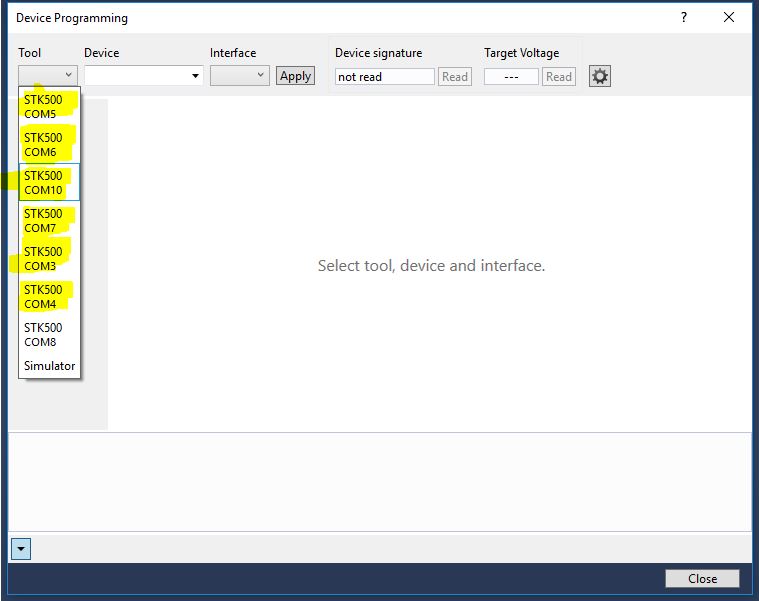The height and width of the screenshot is (601, 759).
Task: Open the settings gear icon
Action: [600, 76]
